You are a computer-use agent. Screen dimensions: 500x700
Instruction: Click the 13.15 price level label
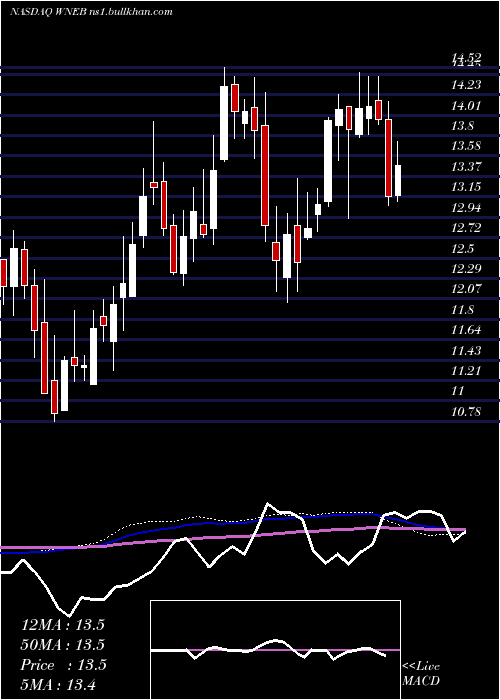[x=466, y=187]
